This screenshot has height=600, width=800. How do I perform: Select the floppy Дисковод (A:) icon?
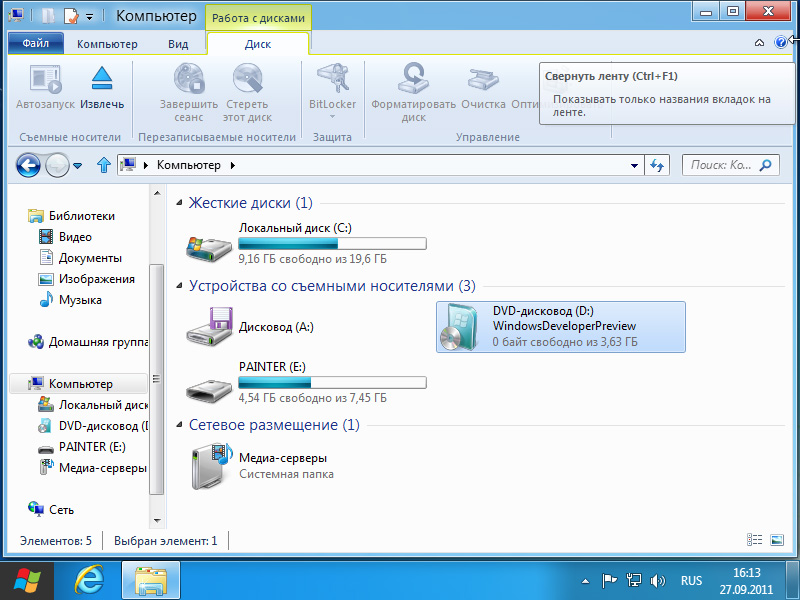click(x=209, y=327)
